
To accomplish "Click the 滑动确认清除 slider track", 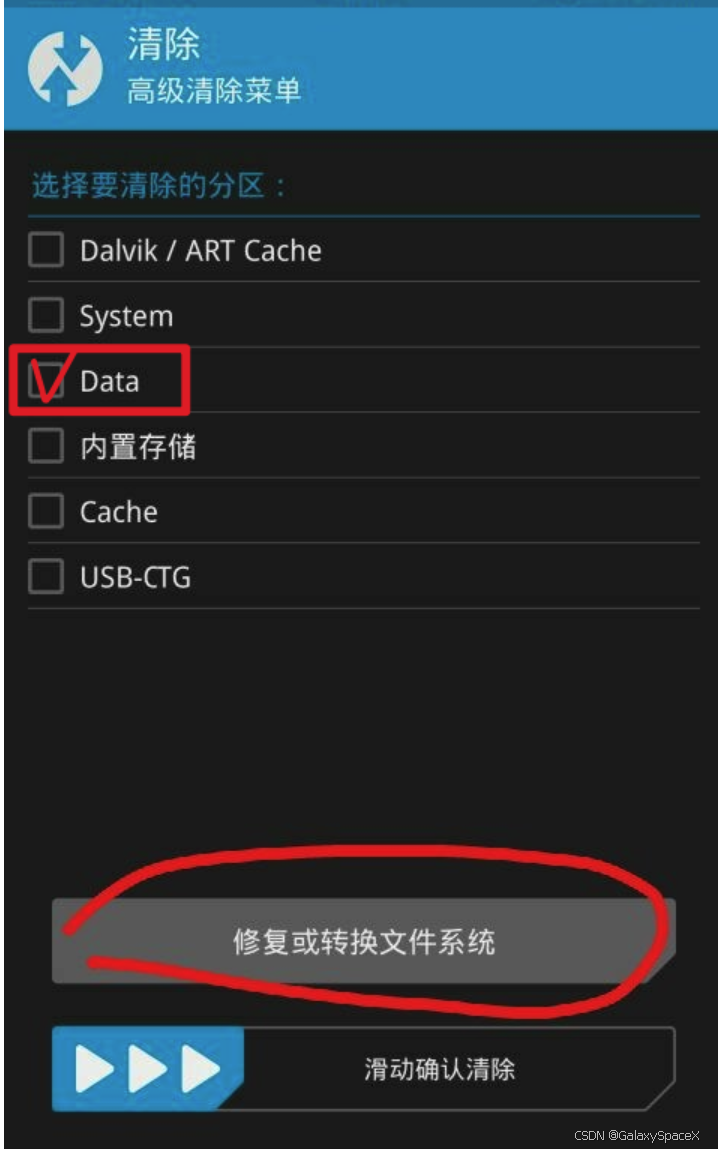I will 363,1069.
